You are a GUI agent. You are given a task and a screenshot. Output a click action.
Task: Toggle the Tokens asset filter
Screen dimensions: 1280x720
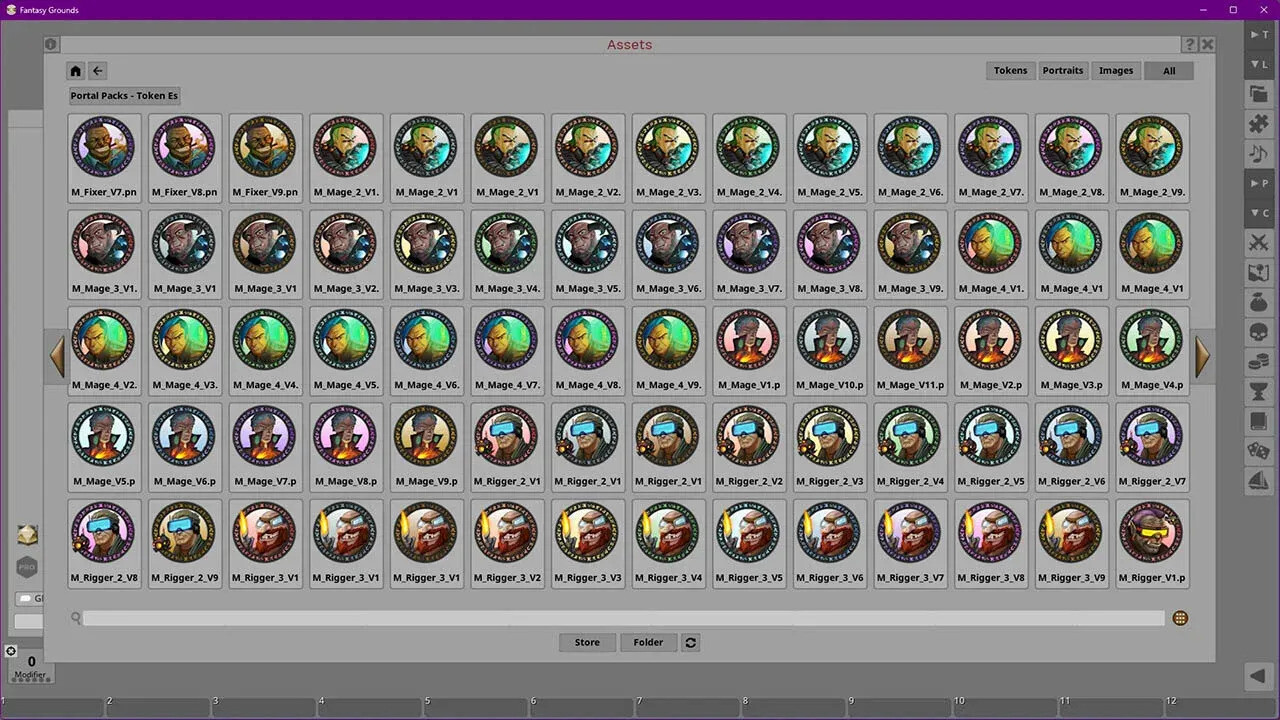coord(1010,70)
